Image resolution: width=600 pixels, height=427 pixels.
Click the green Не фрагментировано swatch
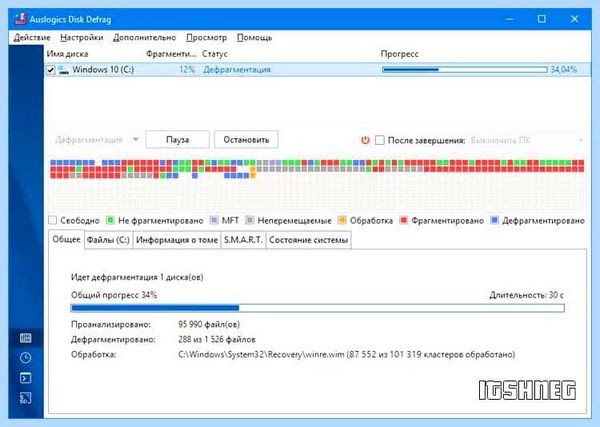(x=110, y=220)
